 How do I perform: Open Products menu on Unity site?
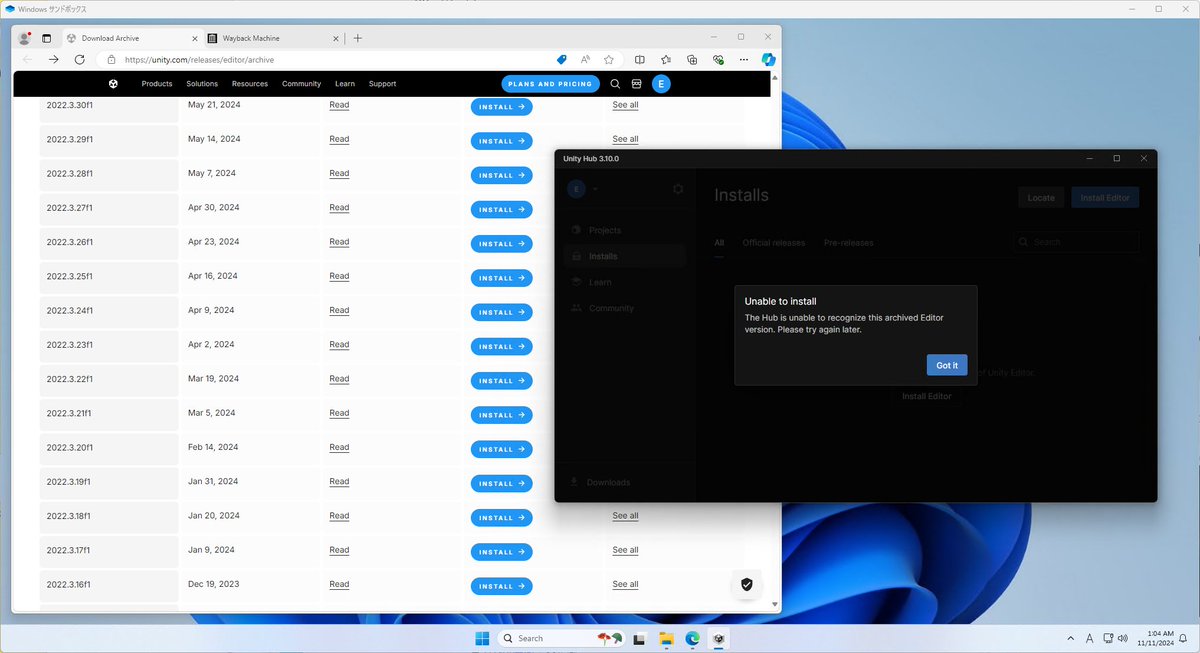157,84
